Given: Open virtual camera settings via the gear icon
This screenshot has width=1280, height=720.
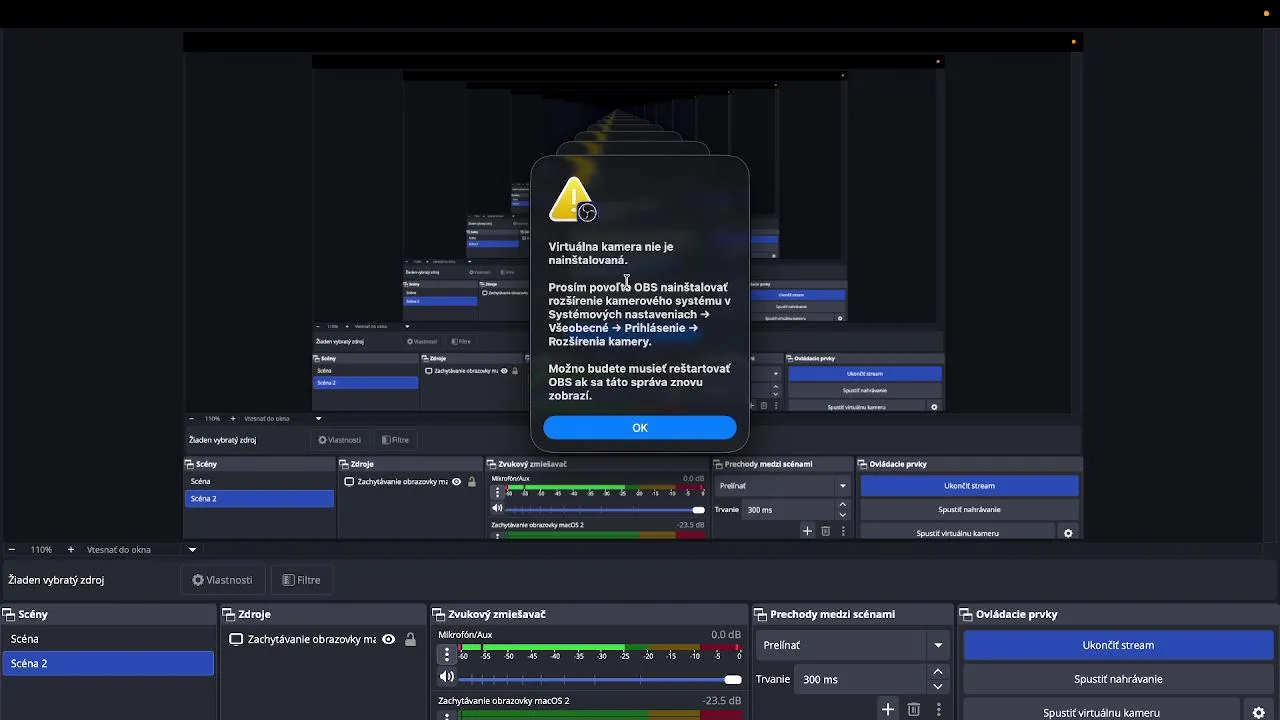Looking at the screenshot, I should (x=1259, y=712).
